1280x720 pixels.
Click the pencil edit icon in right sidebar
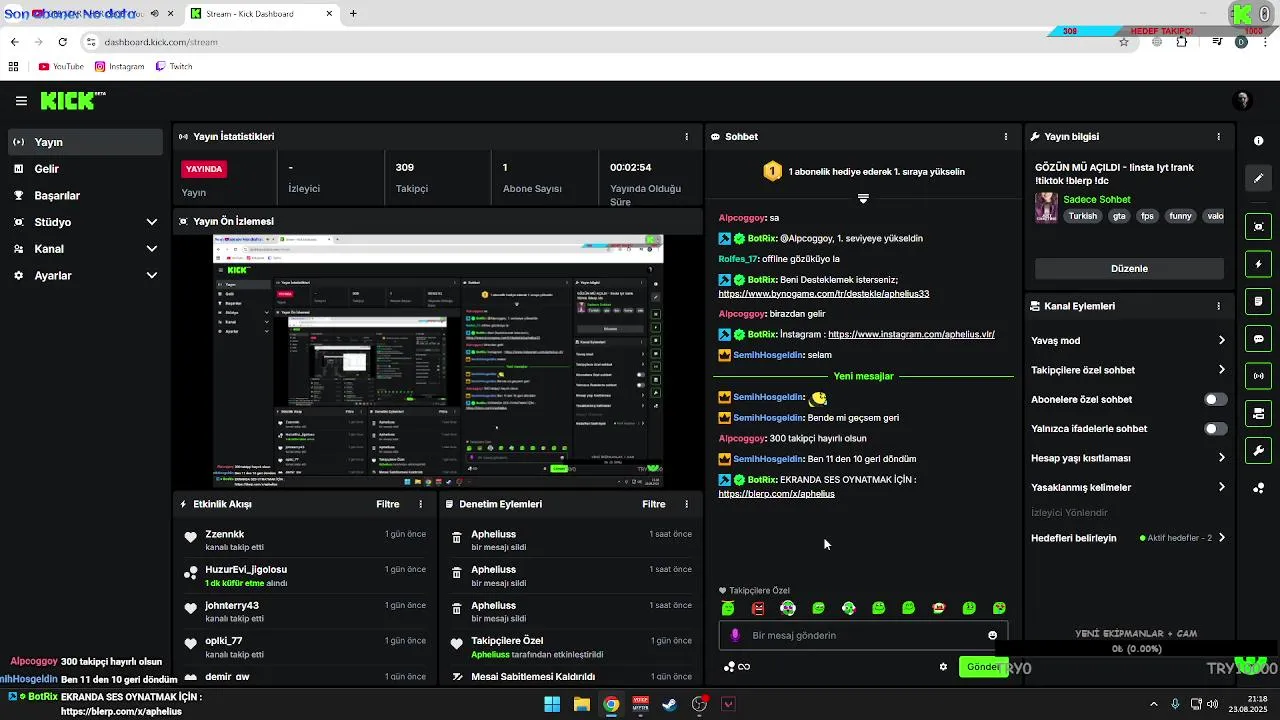1259,178
